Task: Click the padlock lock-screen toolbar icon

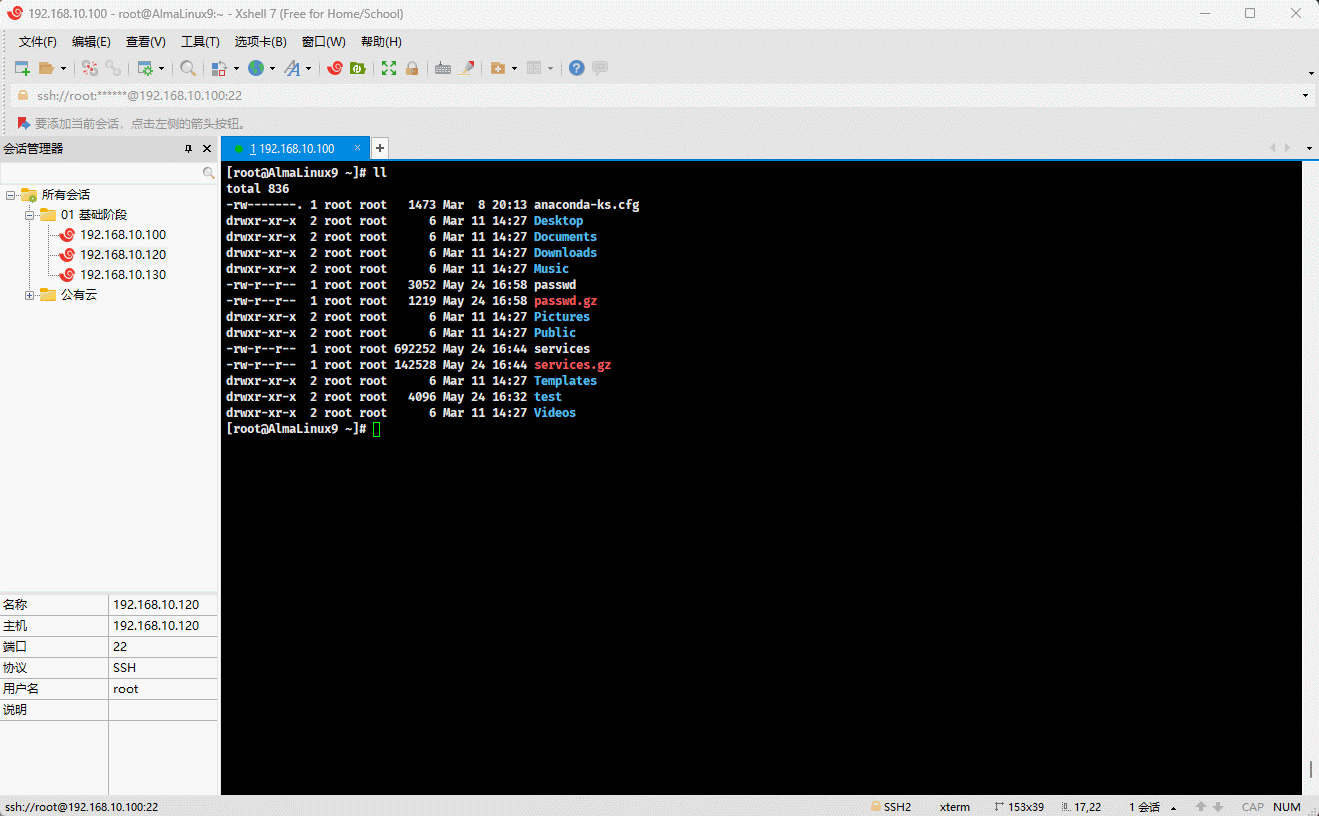Action: pos(411,68)
